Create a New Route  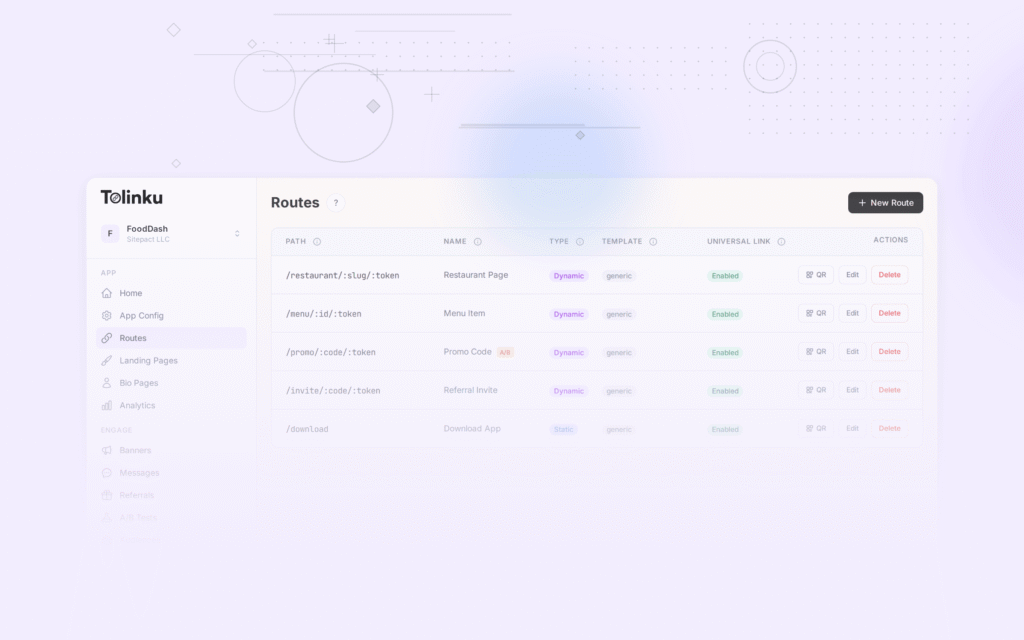[885, 202]
